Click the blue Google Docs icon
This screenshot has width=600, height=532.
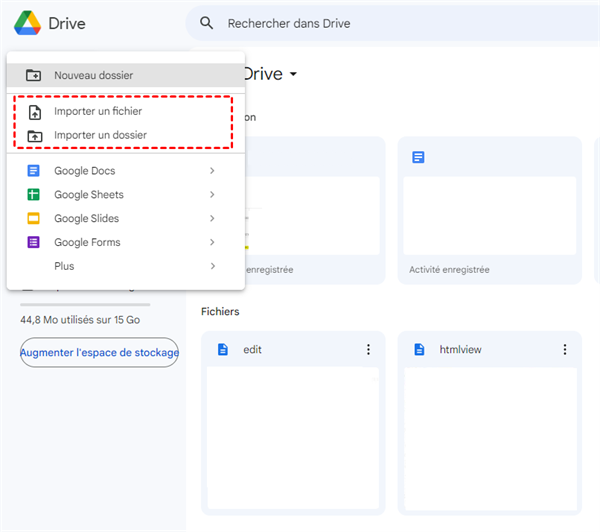(x=33, y=171)
